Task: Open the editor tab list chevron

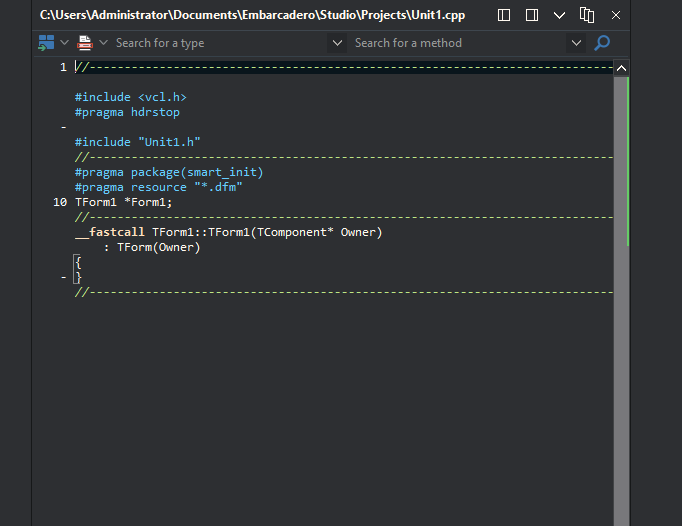Action: click(x=559, y=16)
